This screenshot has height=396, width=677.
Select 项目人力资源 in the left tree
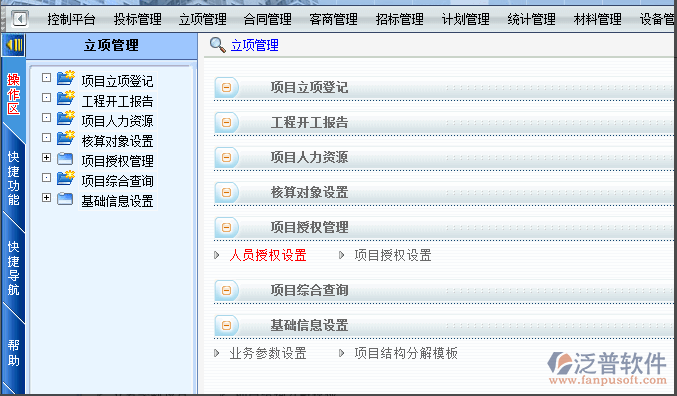pyautogui.click(x=117, y=121)
